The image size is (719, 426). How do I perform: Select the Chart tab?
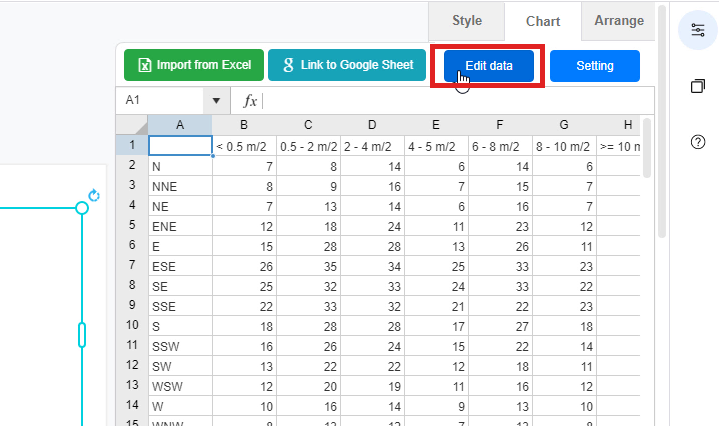(x=543, y=21)
